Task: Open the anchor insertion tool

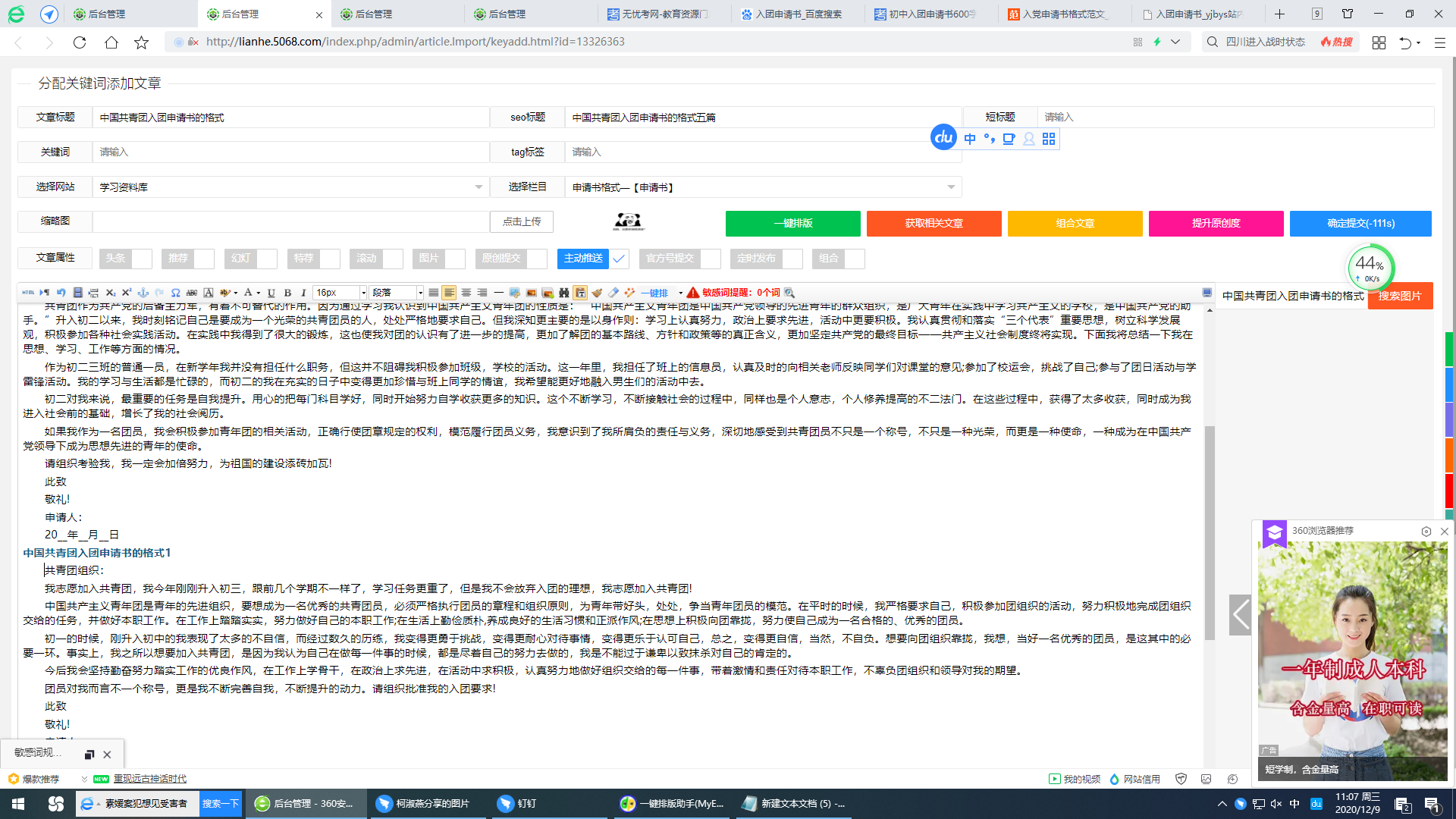Action: coord(143,293)
